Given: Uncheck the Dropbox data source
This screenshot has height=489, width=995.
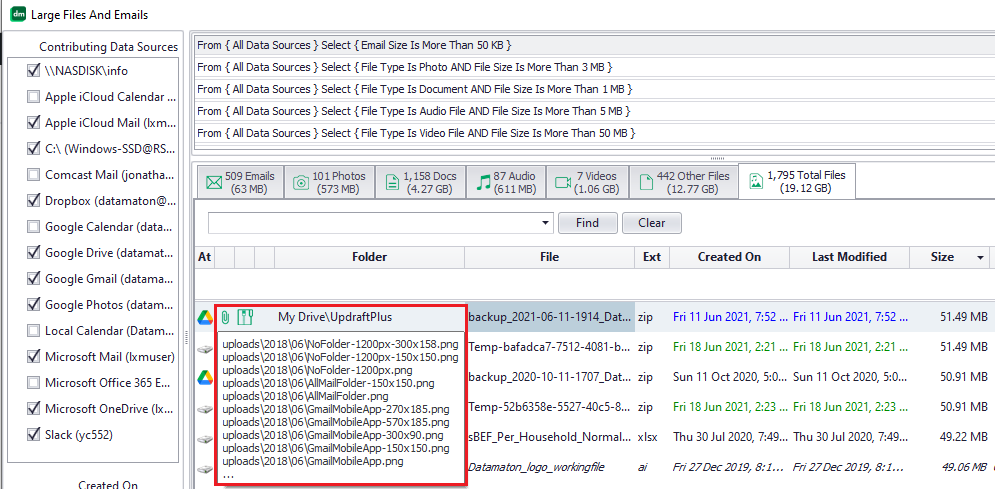Looking at the screenshot, I should [x=33, y=200].
